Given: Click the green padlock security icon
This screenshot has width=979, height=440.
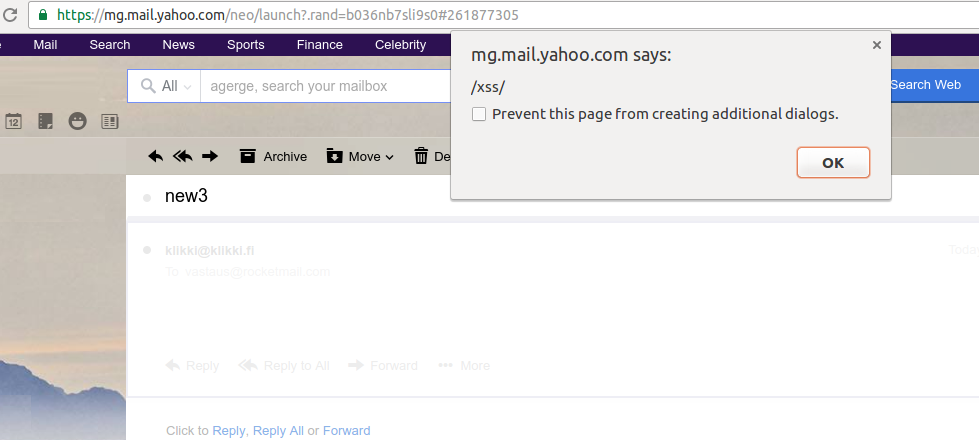Looking at the screenshot, I should click(x=43, y=14).
